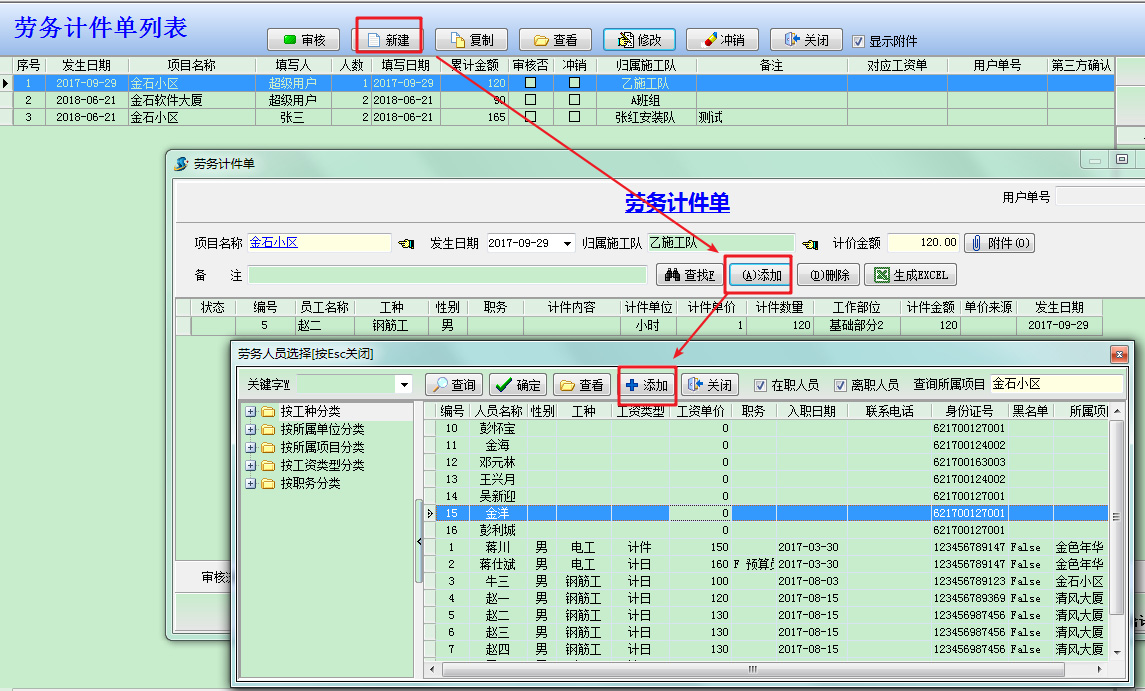This screenshot has height=691, width=1145.
Task: Toggle the 在职人员 checkbox
Action: (760, 385)
